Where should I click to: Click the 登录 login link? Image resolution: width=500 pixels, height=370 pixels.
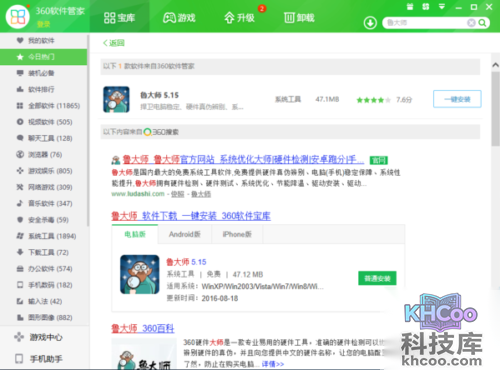(x=43, y=24)
